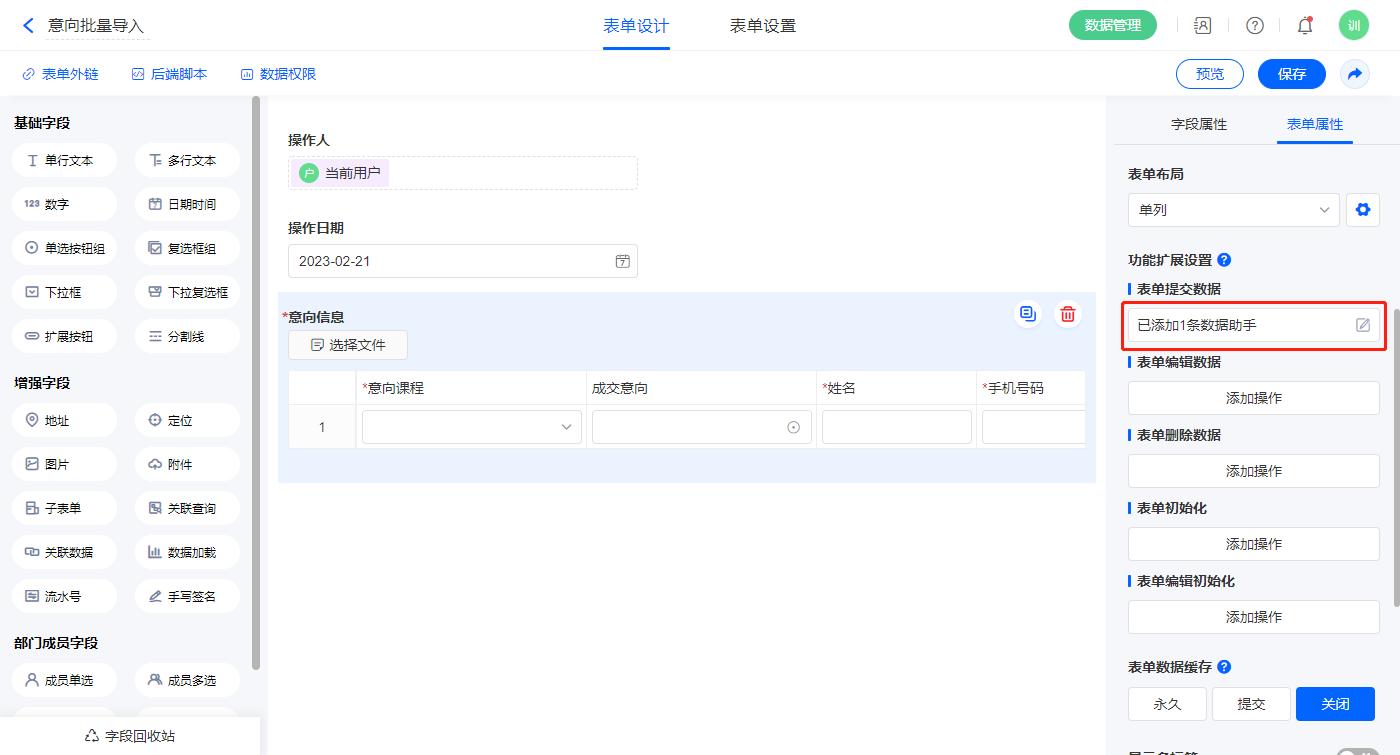Click the back arrow beside 意向批量导入
1400x755 pixels.
pyautogui.click(x=28, y=26)
